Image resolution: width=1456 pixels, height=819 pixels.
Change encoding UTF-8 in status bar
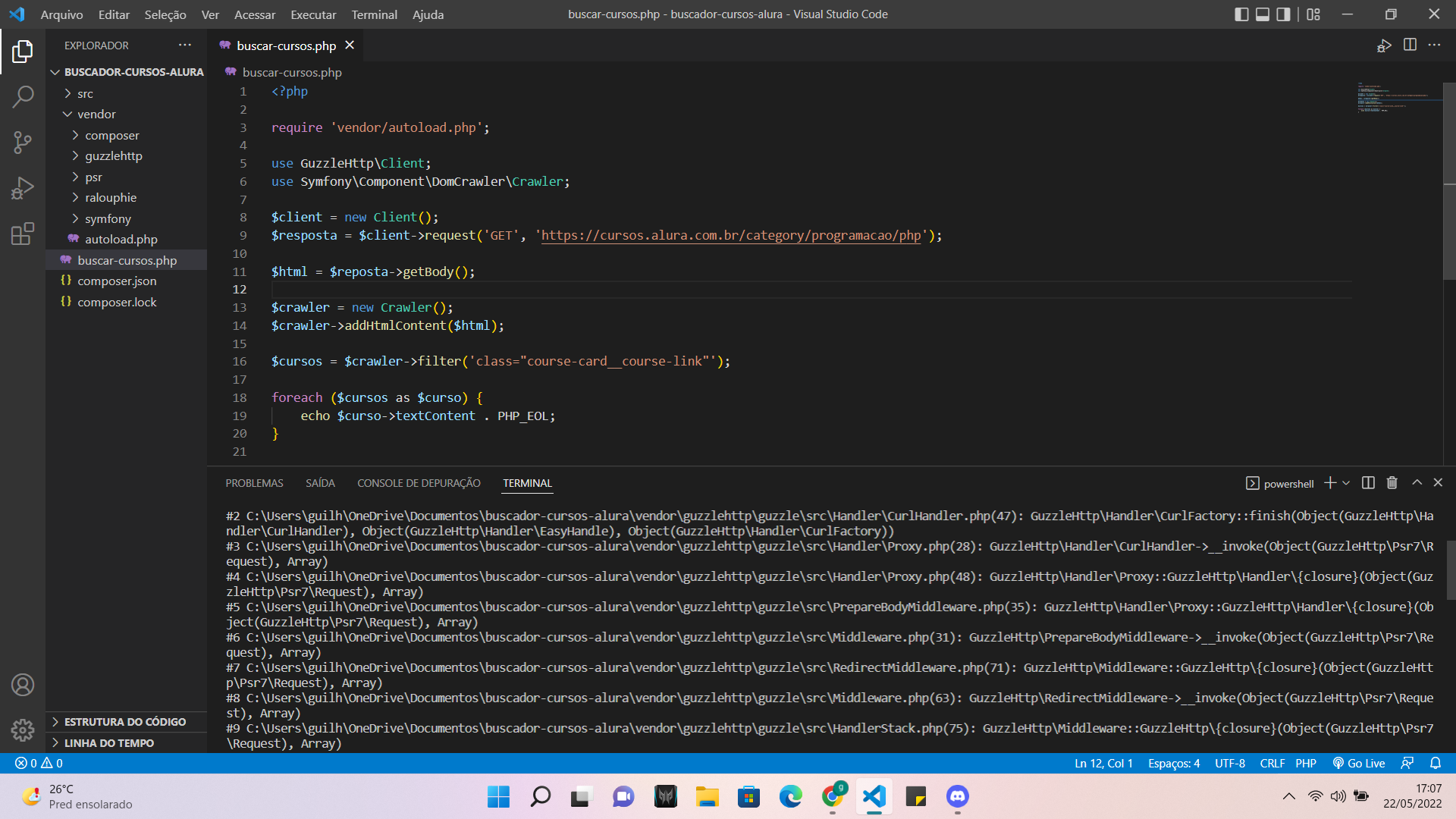(x=1229, y=763)
